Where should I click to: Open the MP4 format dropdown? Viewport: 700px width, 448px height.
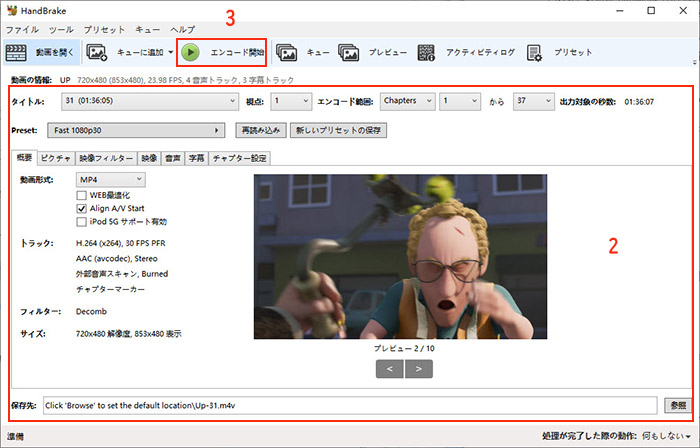110,179
